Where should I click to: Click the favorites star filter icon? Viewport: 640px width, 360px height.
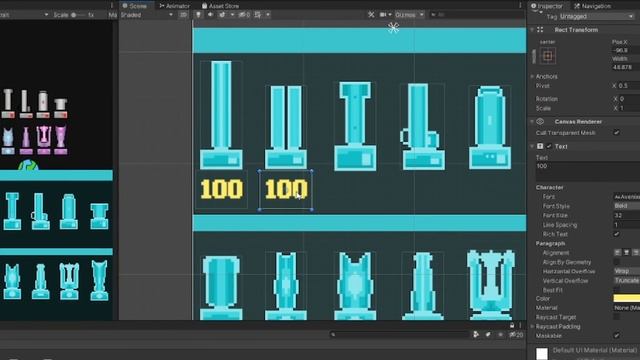[501, 335]
